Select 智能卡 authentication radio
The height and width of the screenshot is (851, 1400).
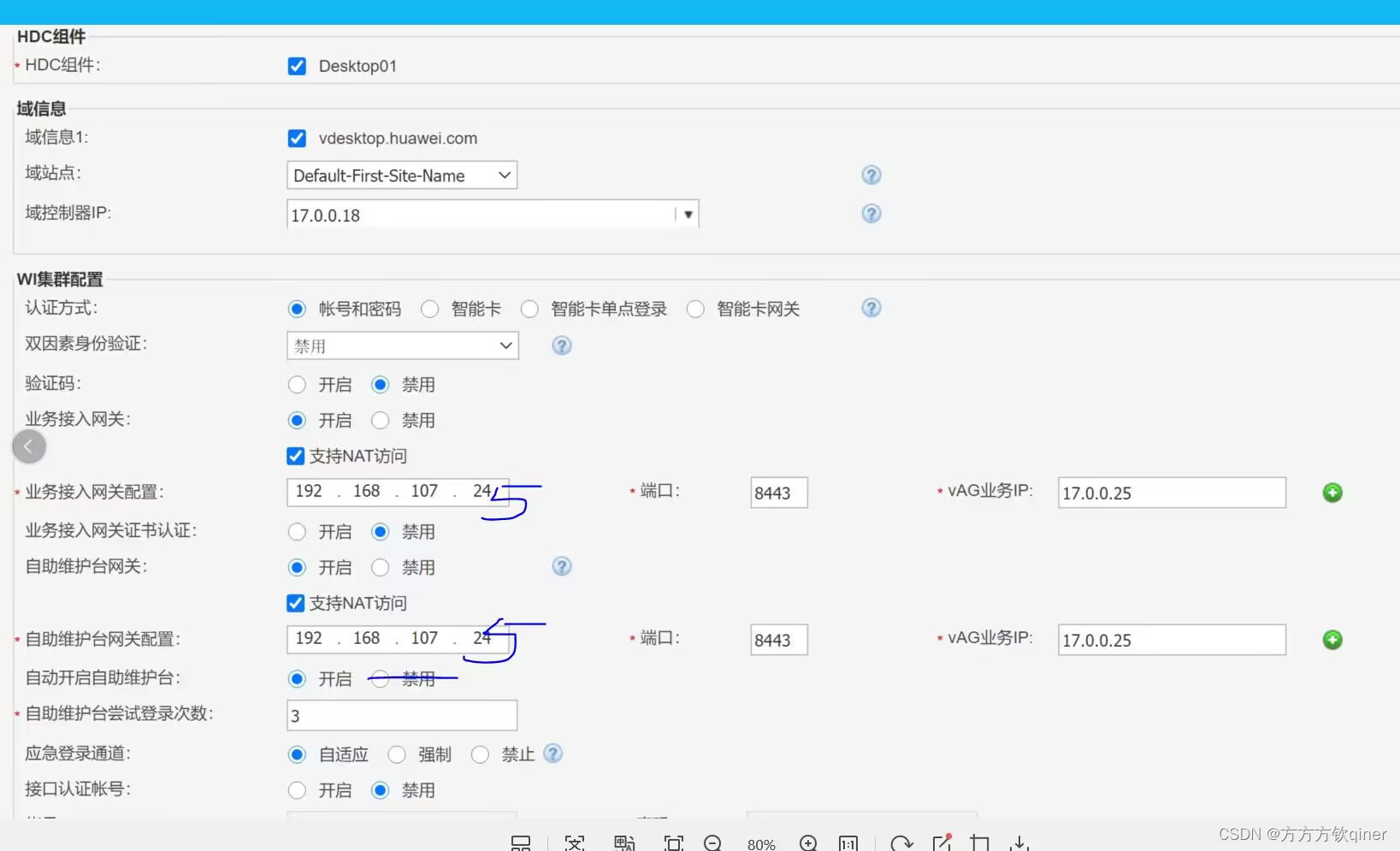click(x=429, y=309)
